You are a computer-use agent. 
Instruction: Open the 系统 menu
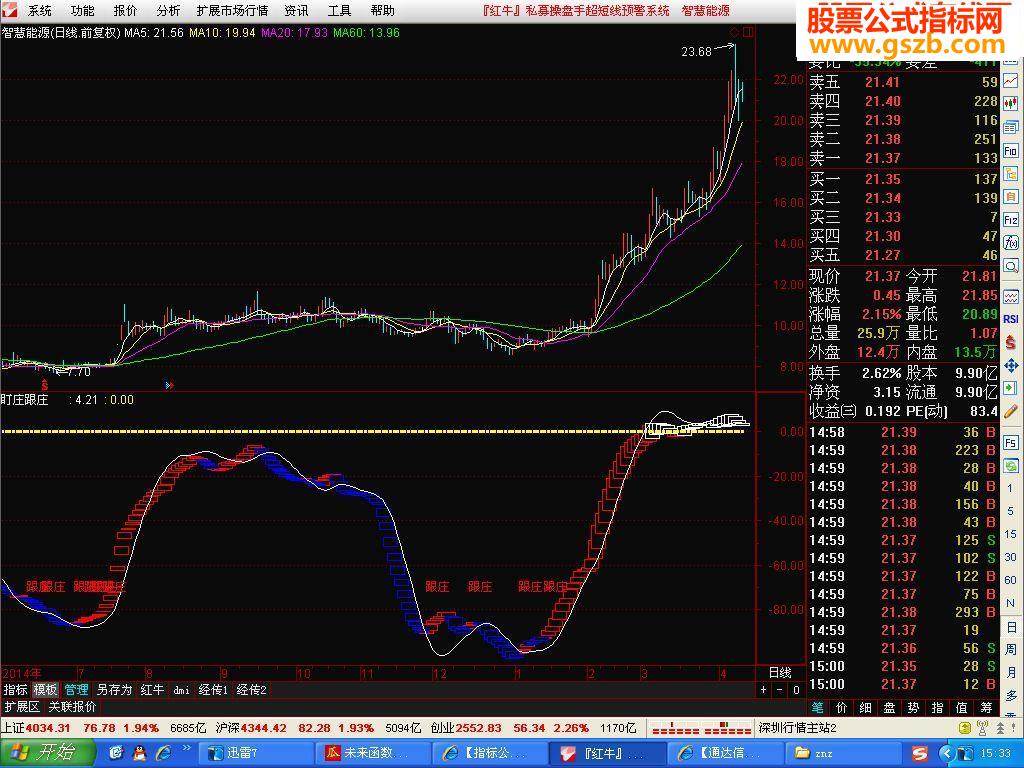pos(40,10)
